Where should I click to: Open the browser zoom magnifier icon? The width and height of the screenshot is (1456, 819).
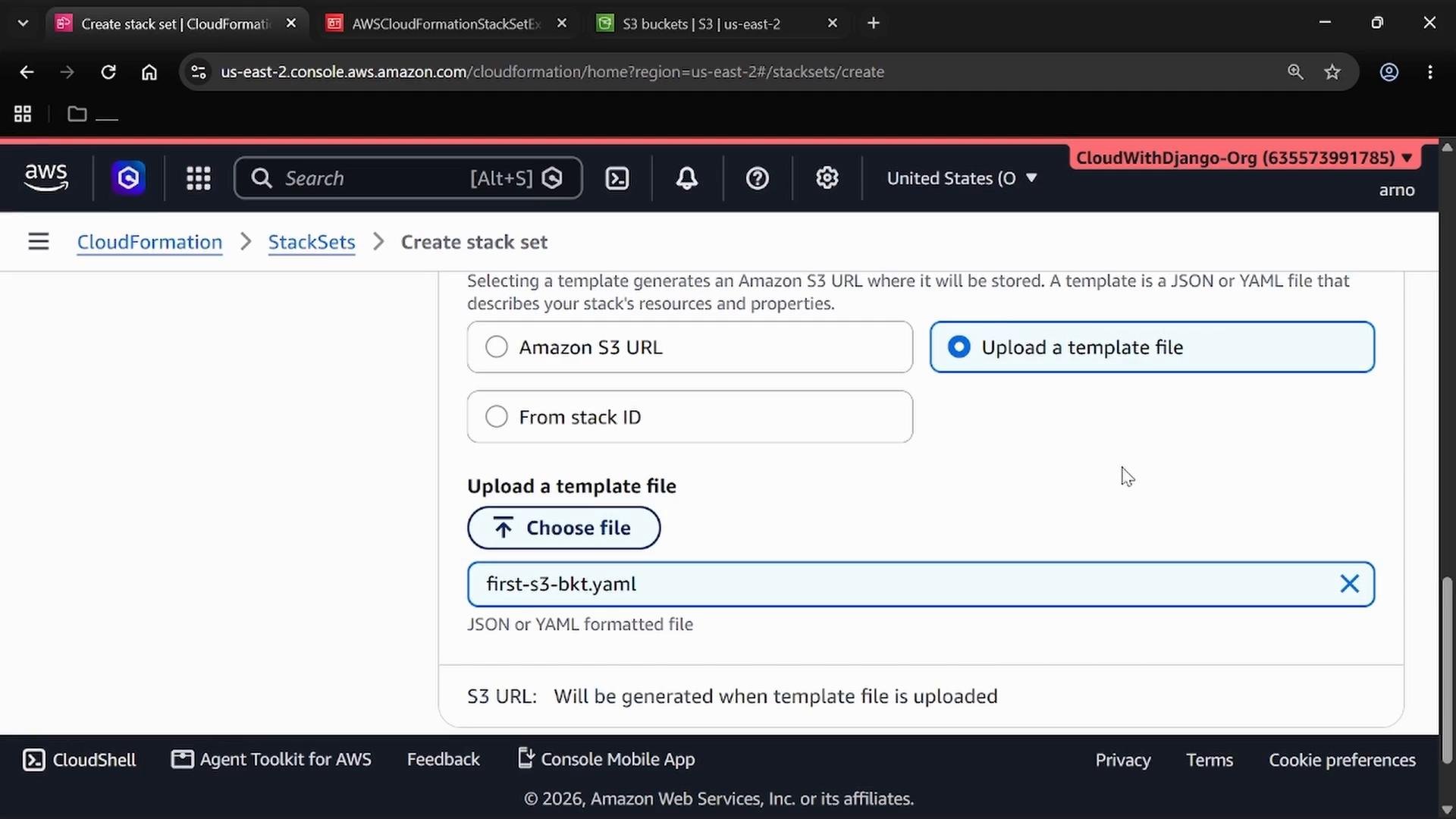(x=1295, y=72)
